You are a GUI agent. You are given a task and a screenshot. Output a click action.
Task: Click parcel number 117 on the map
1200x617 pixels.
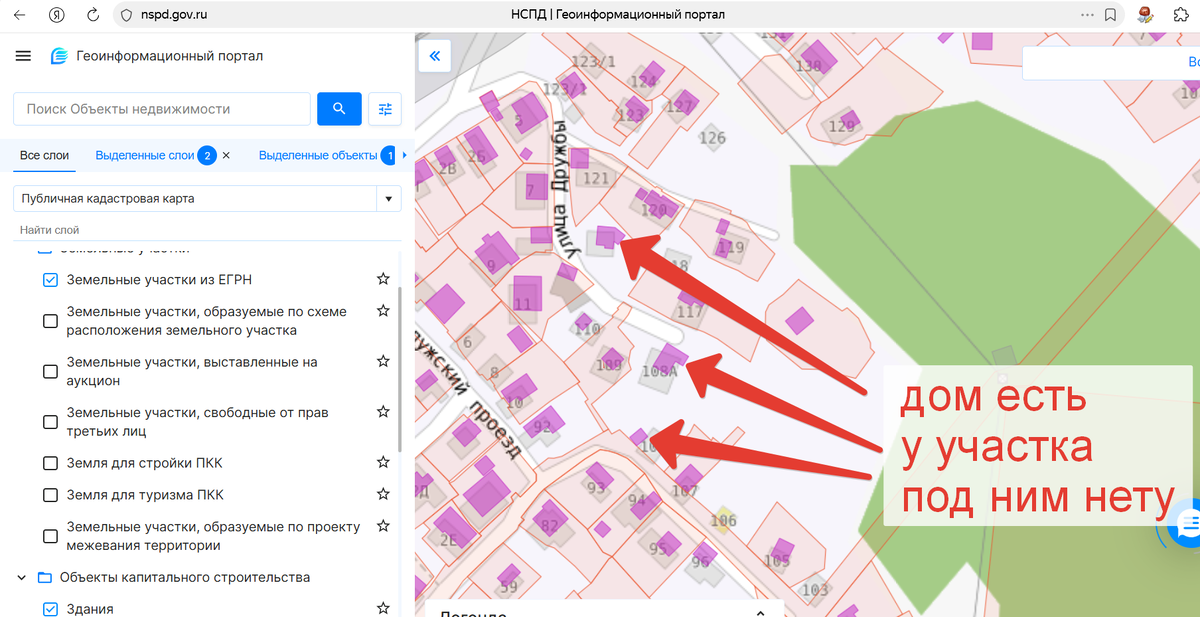690,311
